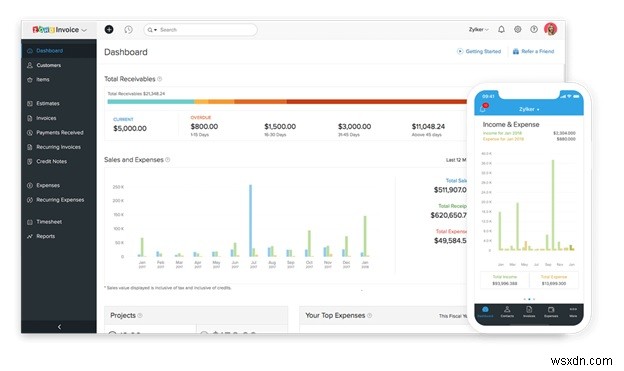The width and height of the screenshot is (624, 371).
Task: Click the Your Top Expenses info icon
Action: pyautogui.click(x=370, y=315)
